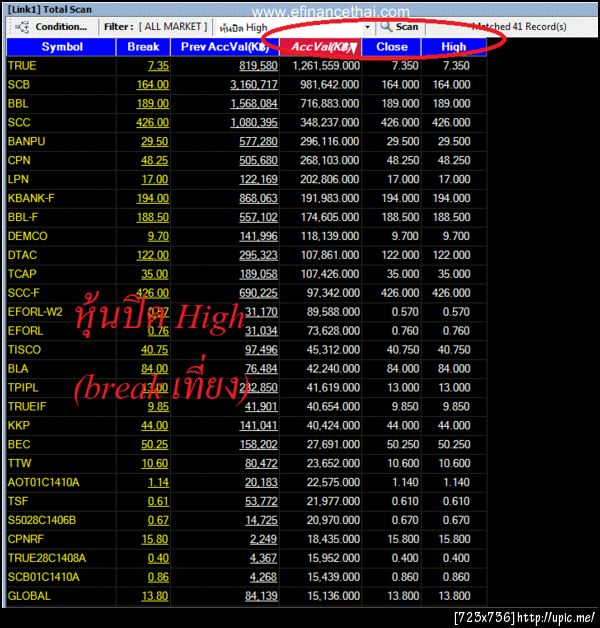Sort by Prev AccVal(KB) column header
The height and width of the screenshot is (628, 600).
tap(225, 47)
